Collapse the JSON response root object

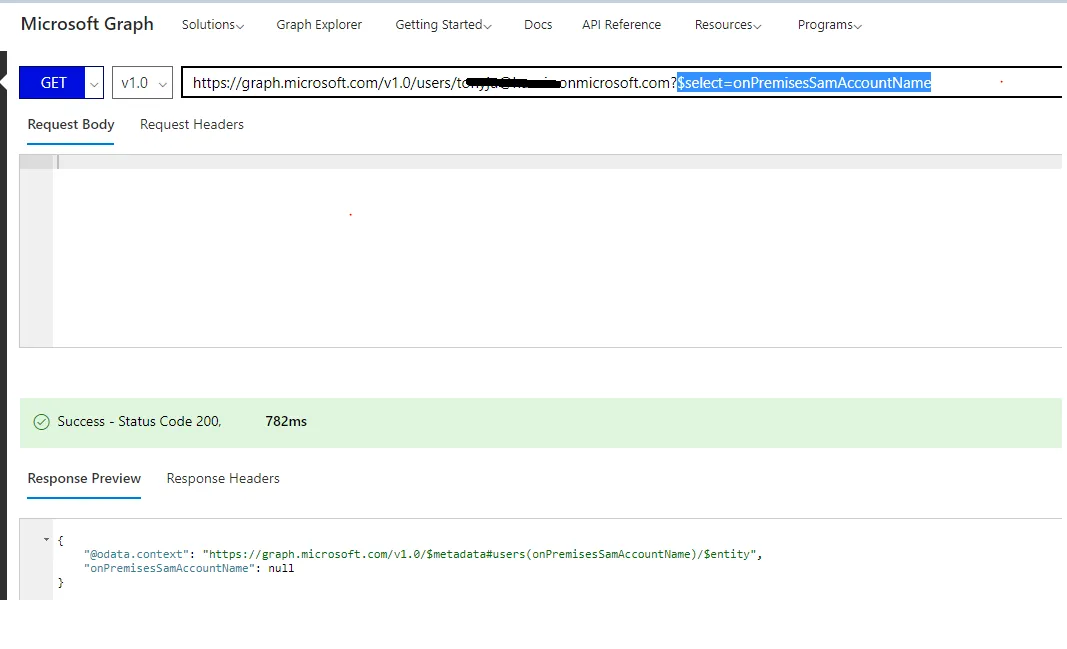[46, 539]
